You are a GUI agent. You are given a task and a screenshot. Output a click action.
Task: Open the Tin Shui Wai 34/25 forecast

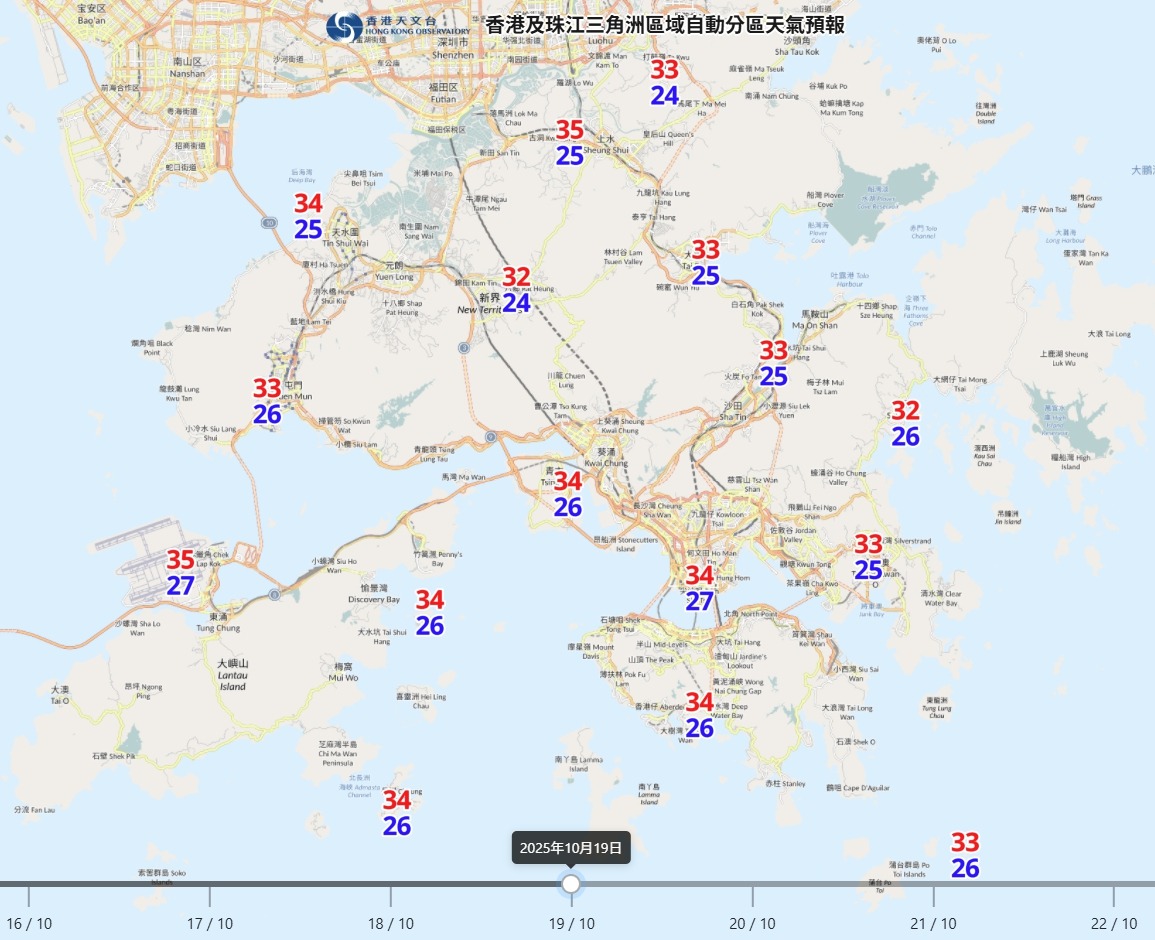[308, 216]
